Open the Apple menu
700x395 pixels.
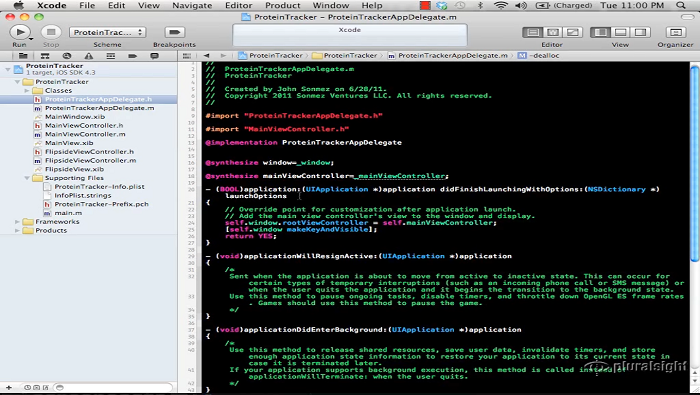(x=19, y=5)
